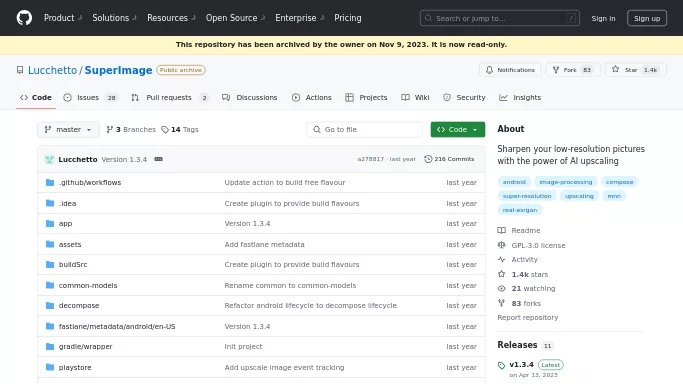Open the Product menu

pyautogui.click(x=63, y=18)
